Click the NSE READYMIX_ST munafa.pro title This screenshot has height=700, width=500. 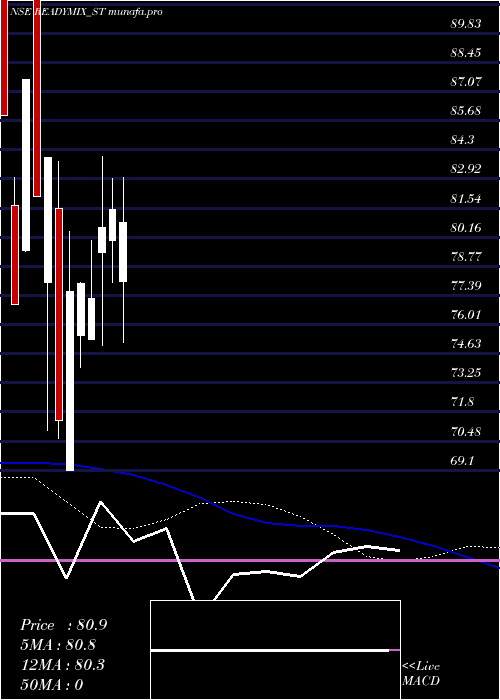86,12
